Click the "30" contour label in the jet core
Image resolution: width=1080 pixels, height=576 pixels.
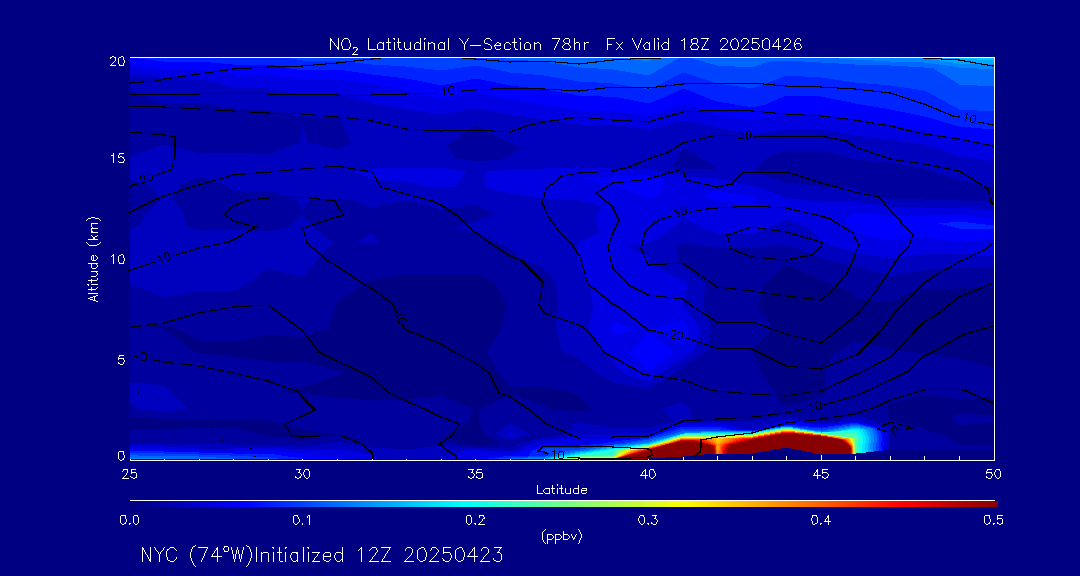coord(681,213)
